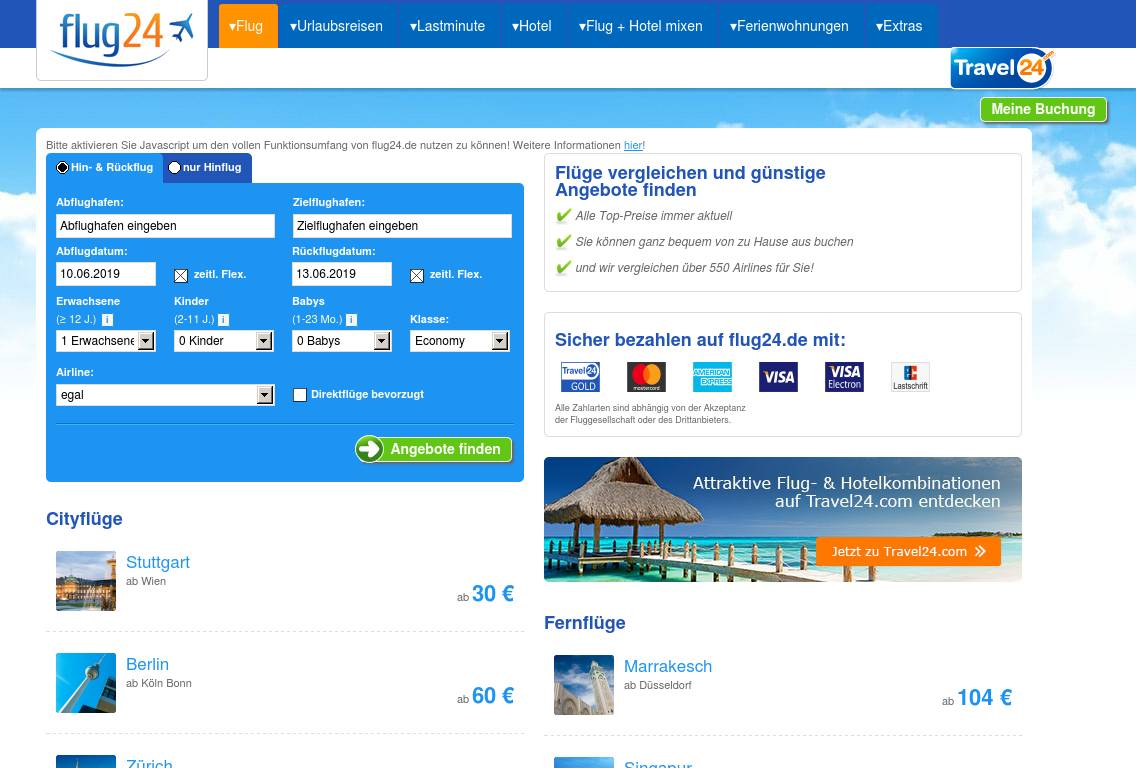
Task: Click the info icon next to Kinder age
Action: coord(224,320)
